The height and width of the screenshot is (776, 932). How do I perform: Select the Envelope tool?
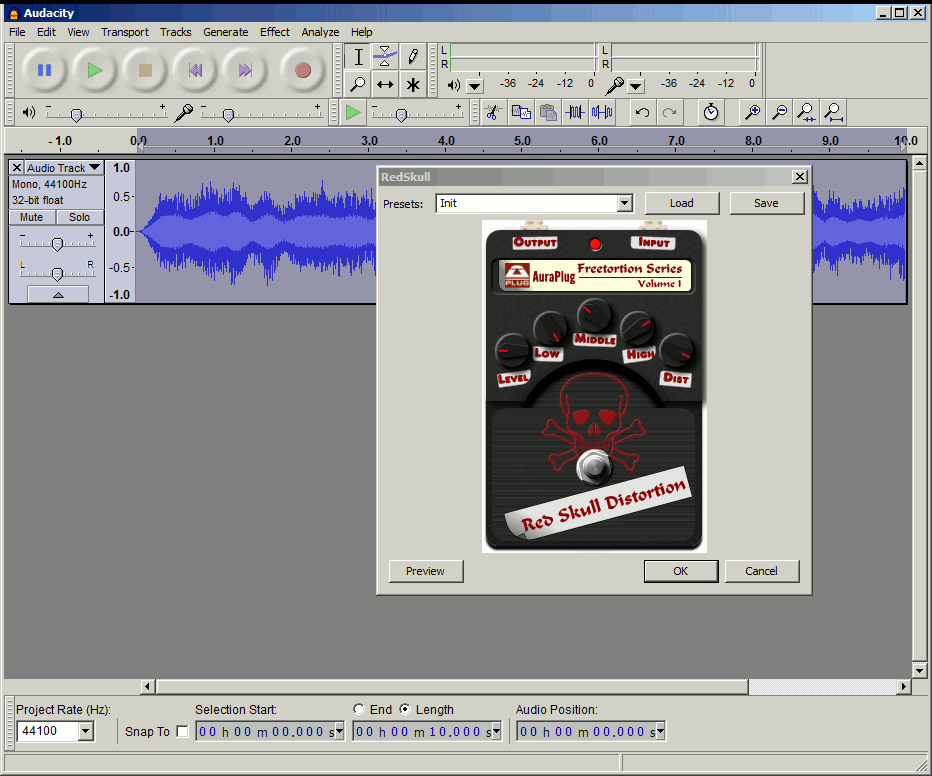tap(385, 57)
